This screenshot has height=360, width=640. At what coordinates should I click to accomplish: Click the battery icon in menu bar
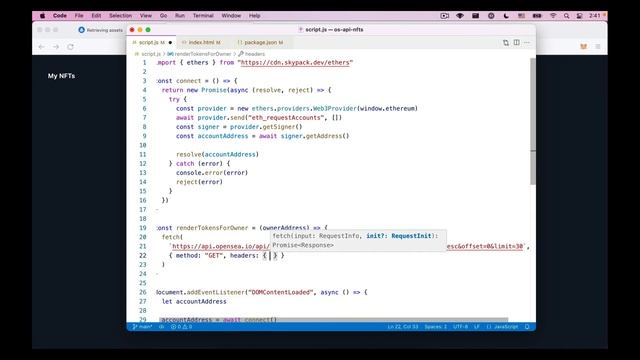(537, 16)
